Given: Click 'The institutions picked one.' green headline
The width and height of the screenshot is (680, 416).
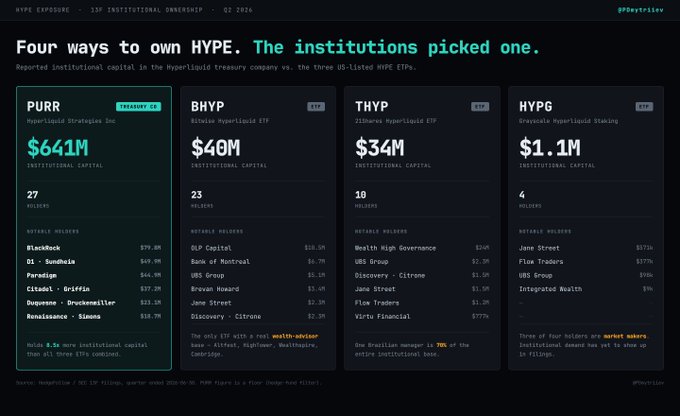Looking at the screenshot, I should (396, 48).
